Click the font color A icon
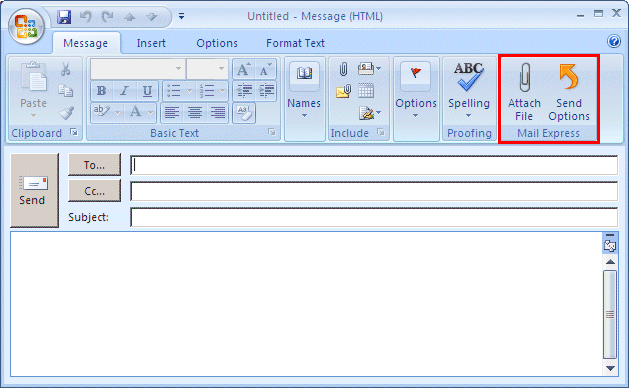Screen dimensions: 629x388 pyautogui.click(x=135, y=112)
